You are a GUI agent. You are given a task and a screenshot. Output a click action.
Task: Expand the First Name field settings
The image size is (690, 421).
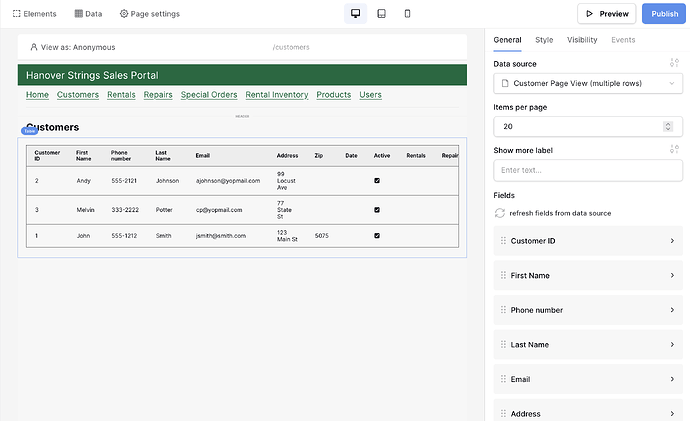[672, 275]
